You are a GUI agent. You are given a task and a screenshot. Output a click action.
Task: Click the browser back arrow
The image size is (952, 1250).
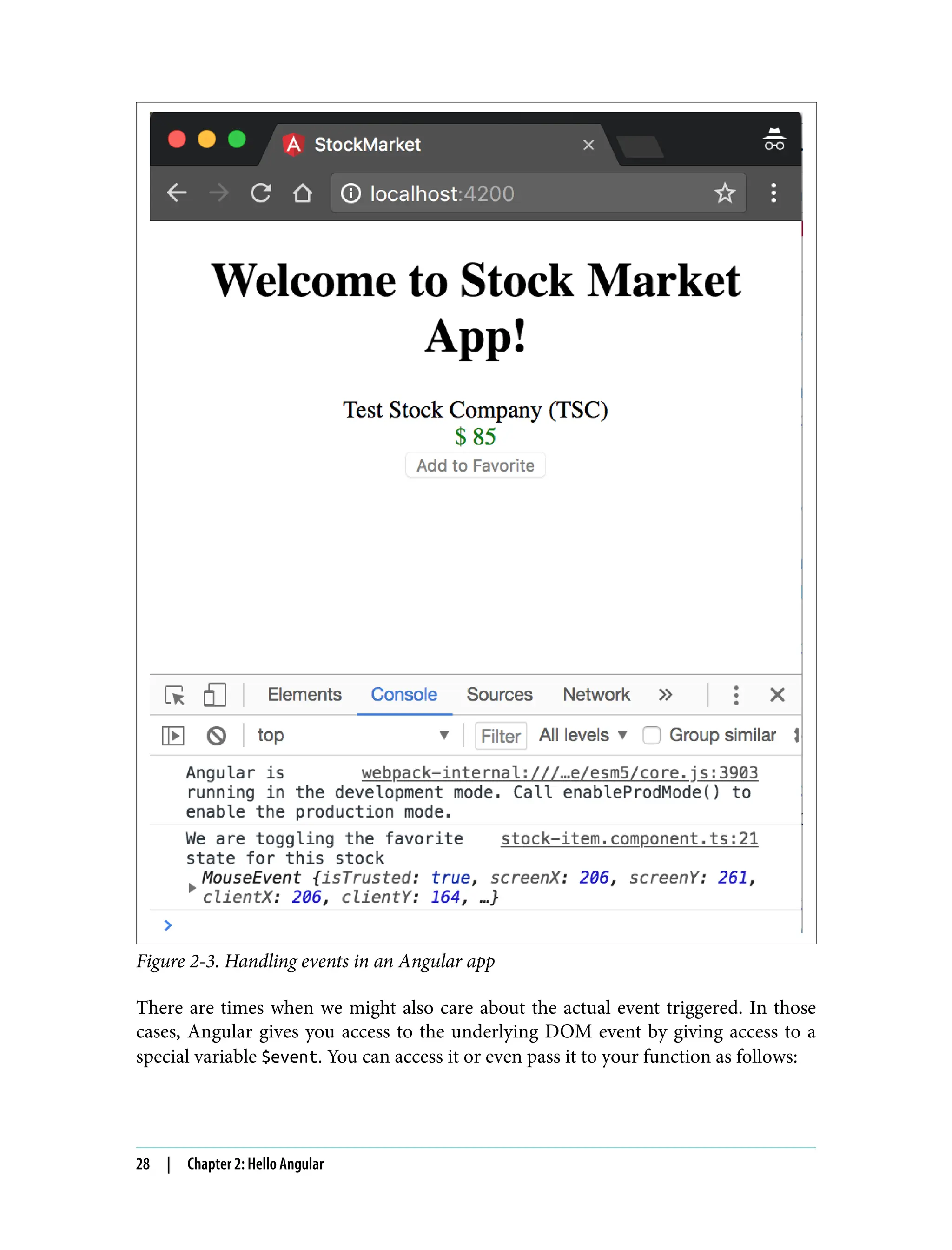(177, 193)
